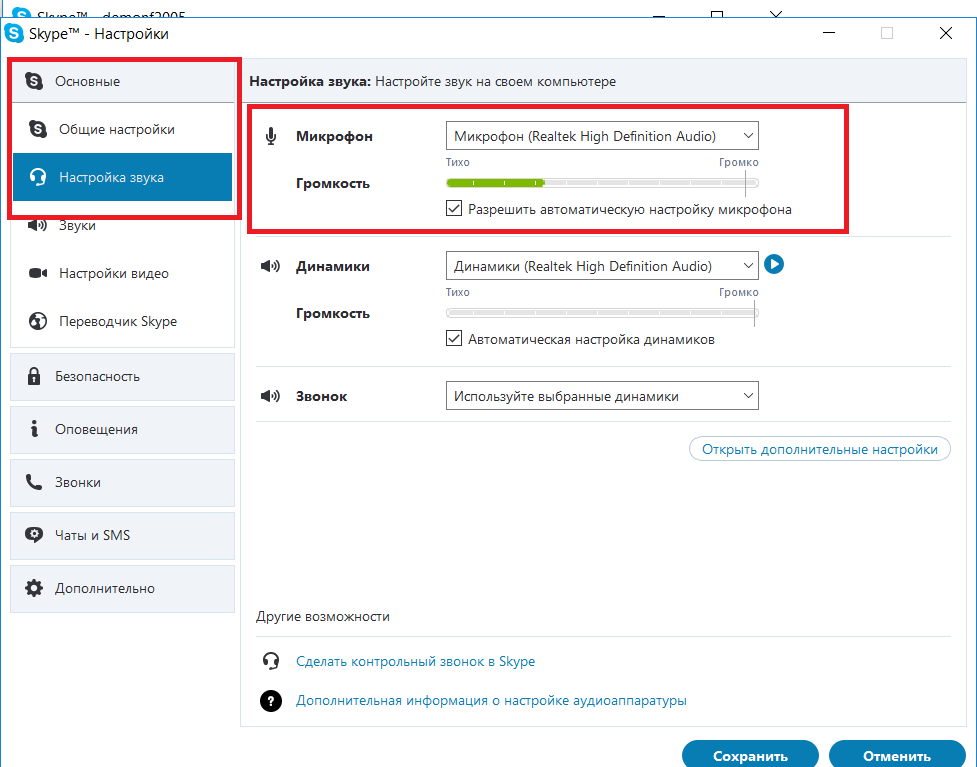977x767 pixels.
Task: Click the Skype logo in the settings title bar
Action: point(14,34)
